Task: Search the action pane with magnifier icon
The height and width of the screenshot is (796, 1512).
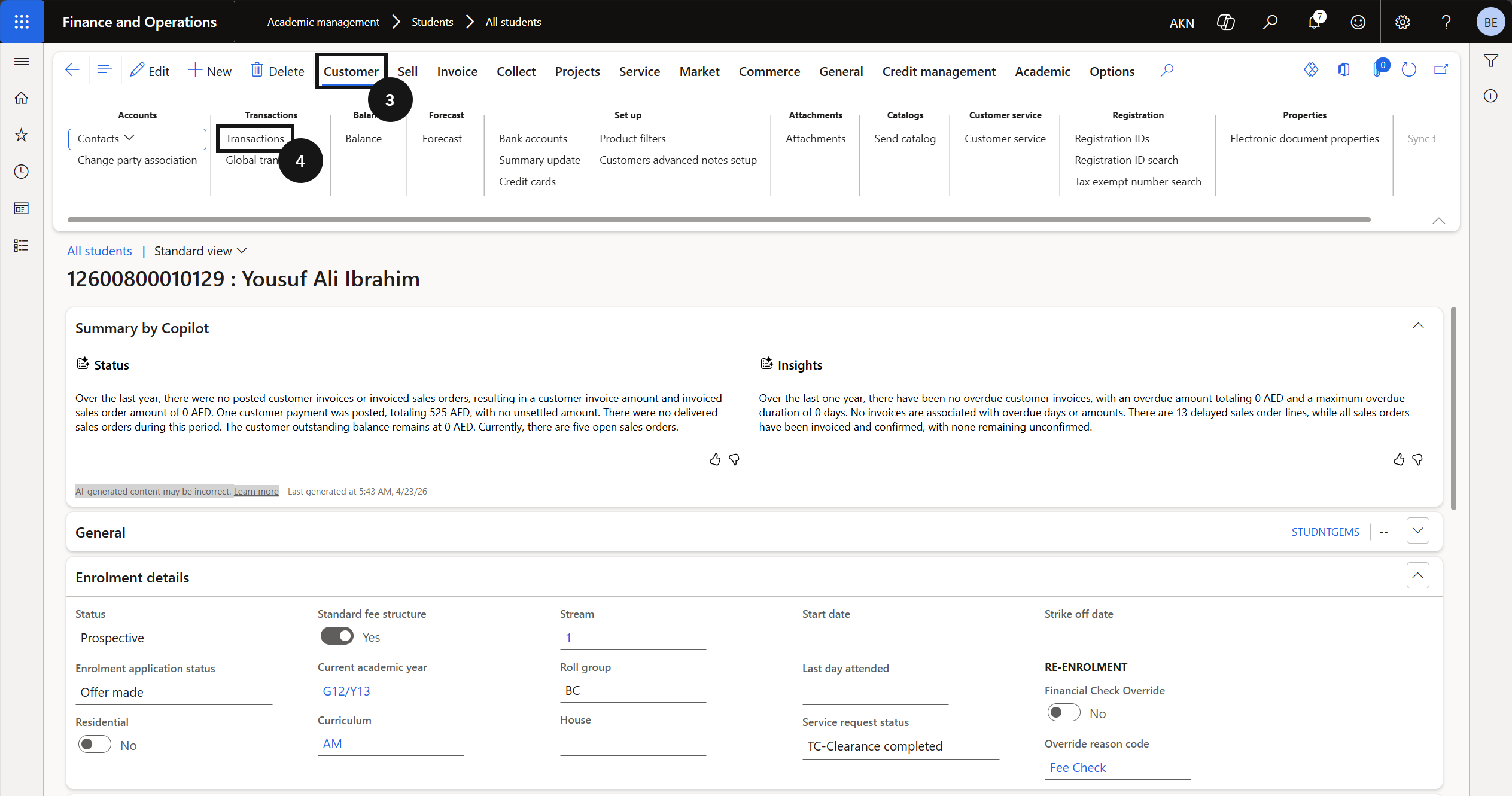Action: 1167,71
